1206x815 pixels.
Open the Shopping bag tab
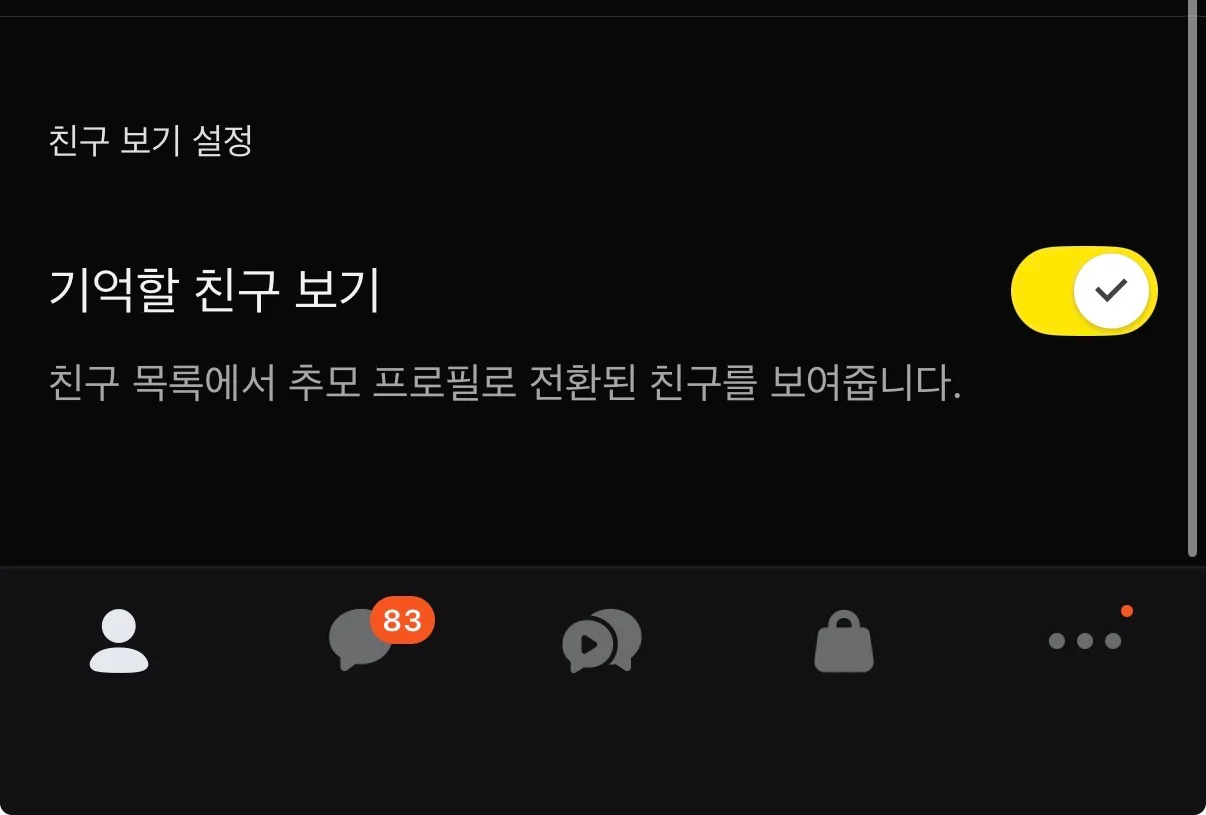(844, 641)
